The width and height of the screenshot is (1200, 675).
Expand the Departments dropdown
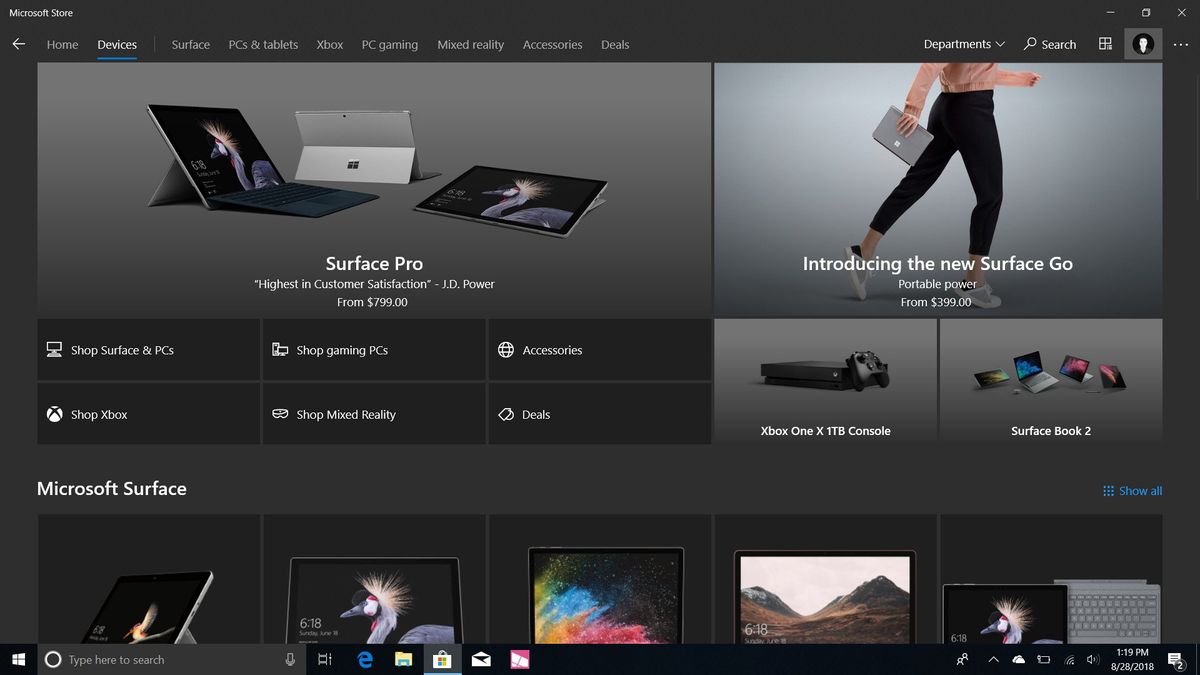pos(964,44)
